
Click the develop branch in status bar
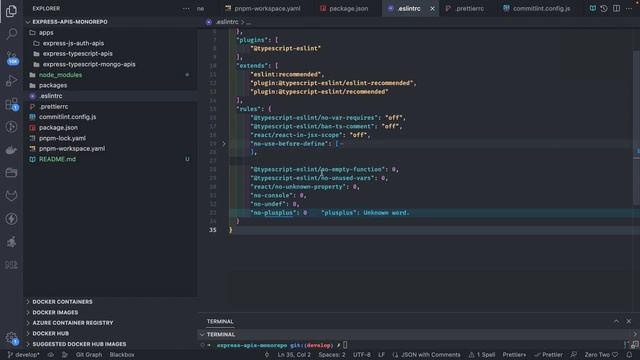(24, 355)
